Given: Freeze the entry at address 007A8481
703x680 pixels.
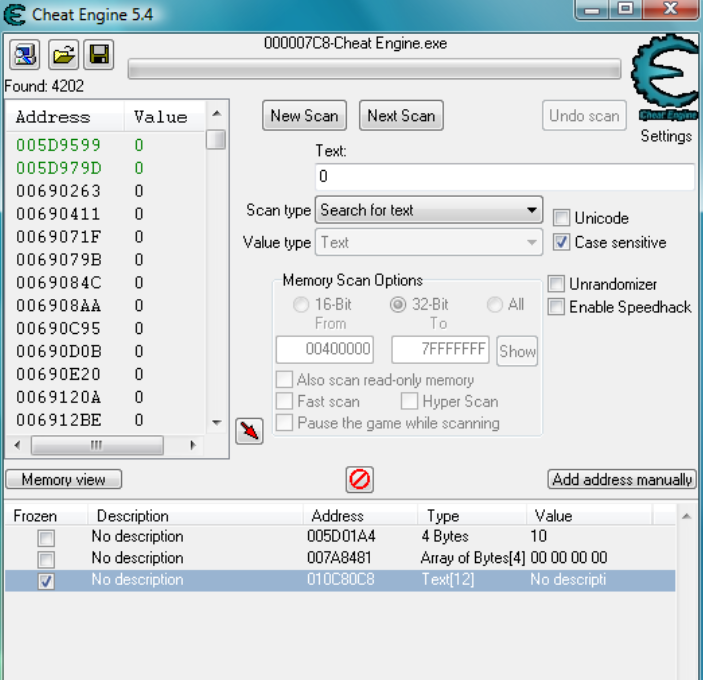Looking at the screenshot, I should coord(46,559).
